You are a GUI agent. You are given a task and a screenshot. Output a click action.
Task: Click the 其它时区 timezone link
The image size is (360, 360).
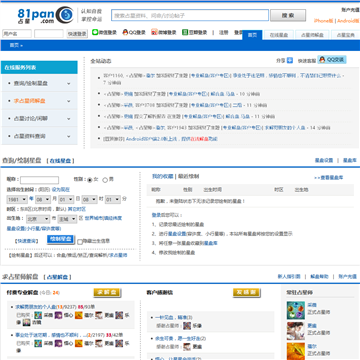click(77, 209)
